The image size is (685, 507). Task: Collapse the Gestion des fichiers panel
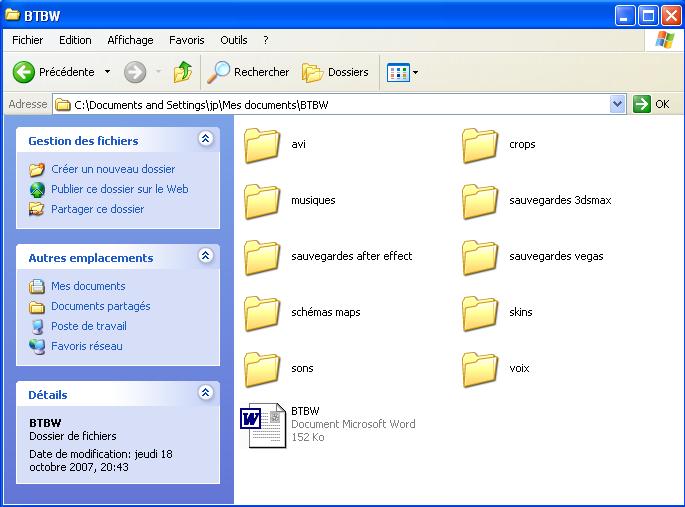tap(206, 140)
